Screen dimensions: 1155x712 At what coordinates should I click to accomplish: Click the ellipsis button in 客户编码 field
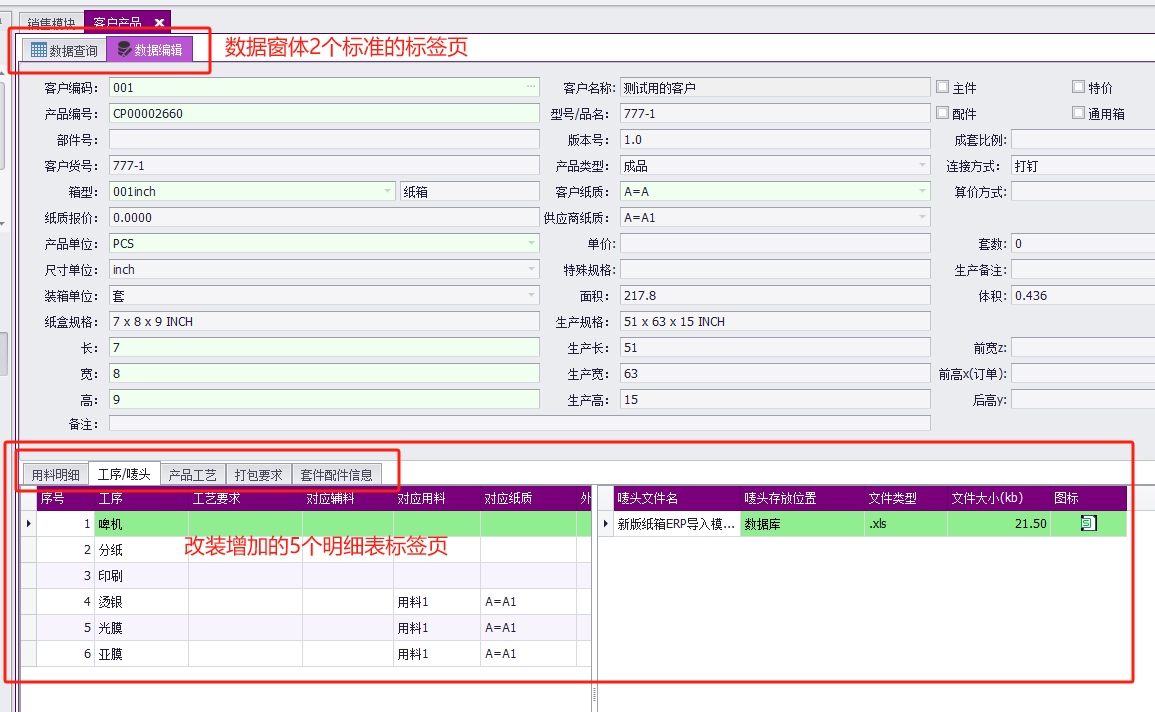coord(531,87)
